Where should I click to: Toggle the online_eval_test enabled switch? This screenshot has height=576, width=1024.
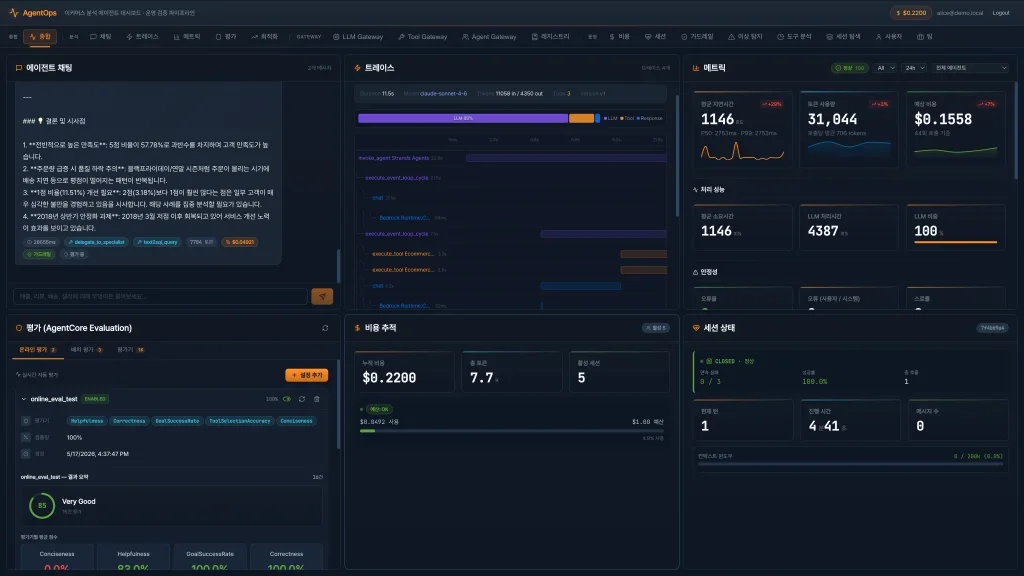[287, 399]
